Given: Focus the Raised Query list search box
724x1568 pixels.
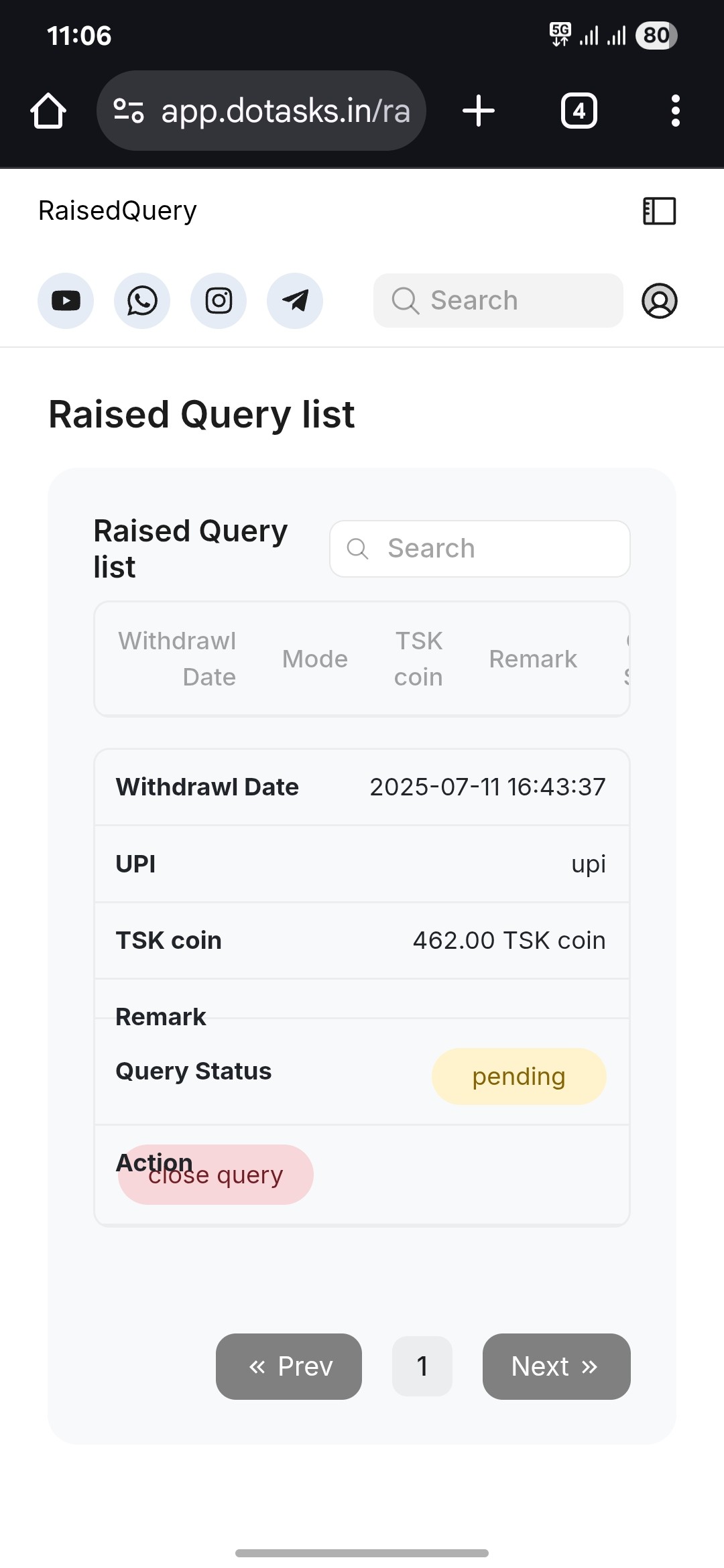Looking at the screenshot, I should [480, 549].
